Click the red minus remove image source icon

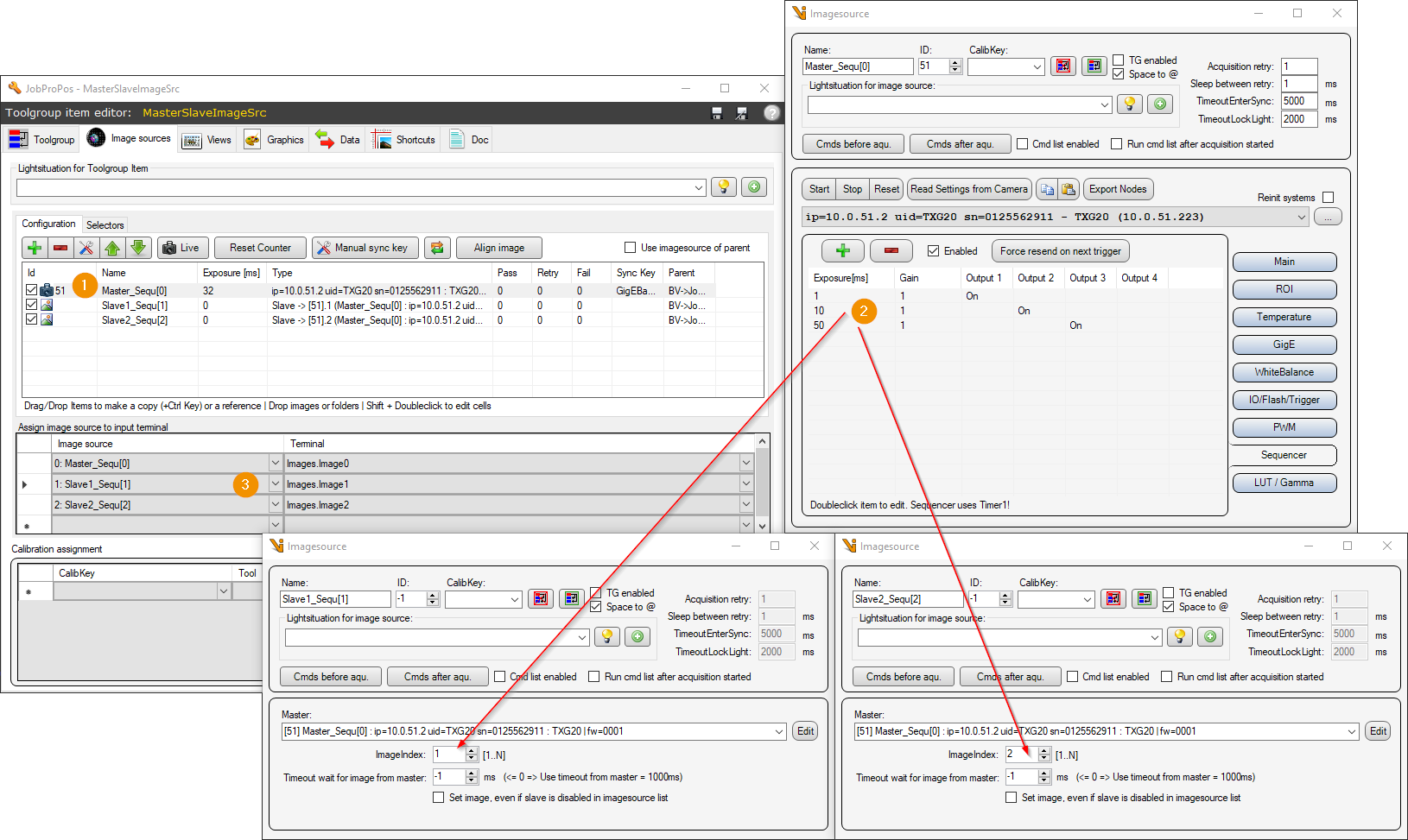[60, 248]
